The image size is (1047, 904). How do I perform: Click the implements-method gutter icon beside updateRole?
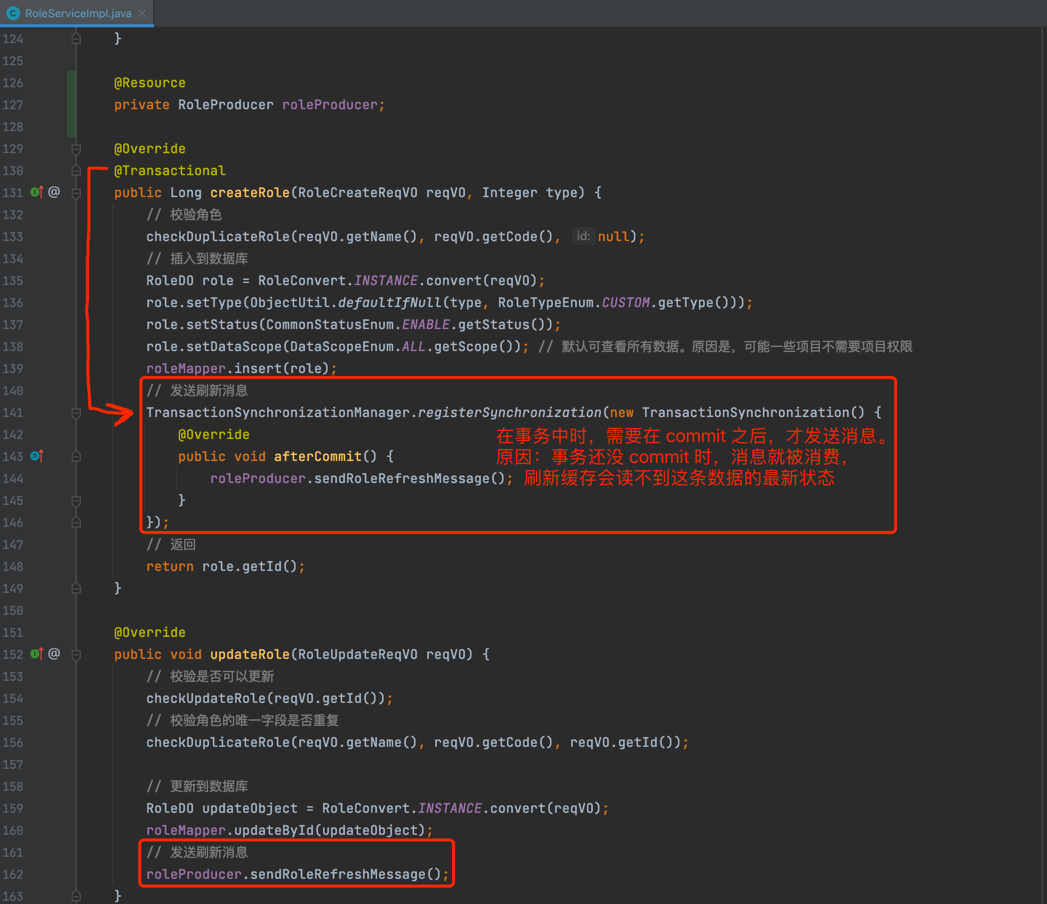[36, 654]
